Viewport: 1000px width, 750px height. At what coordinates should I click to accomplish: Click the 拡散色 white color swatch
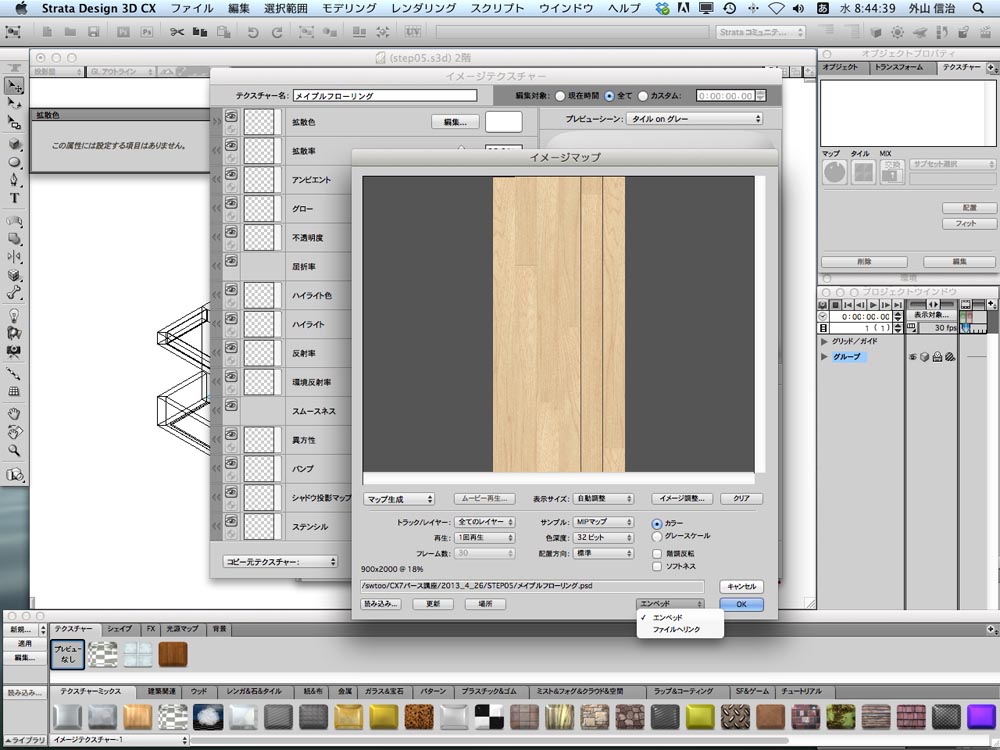point(503,121)
